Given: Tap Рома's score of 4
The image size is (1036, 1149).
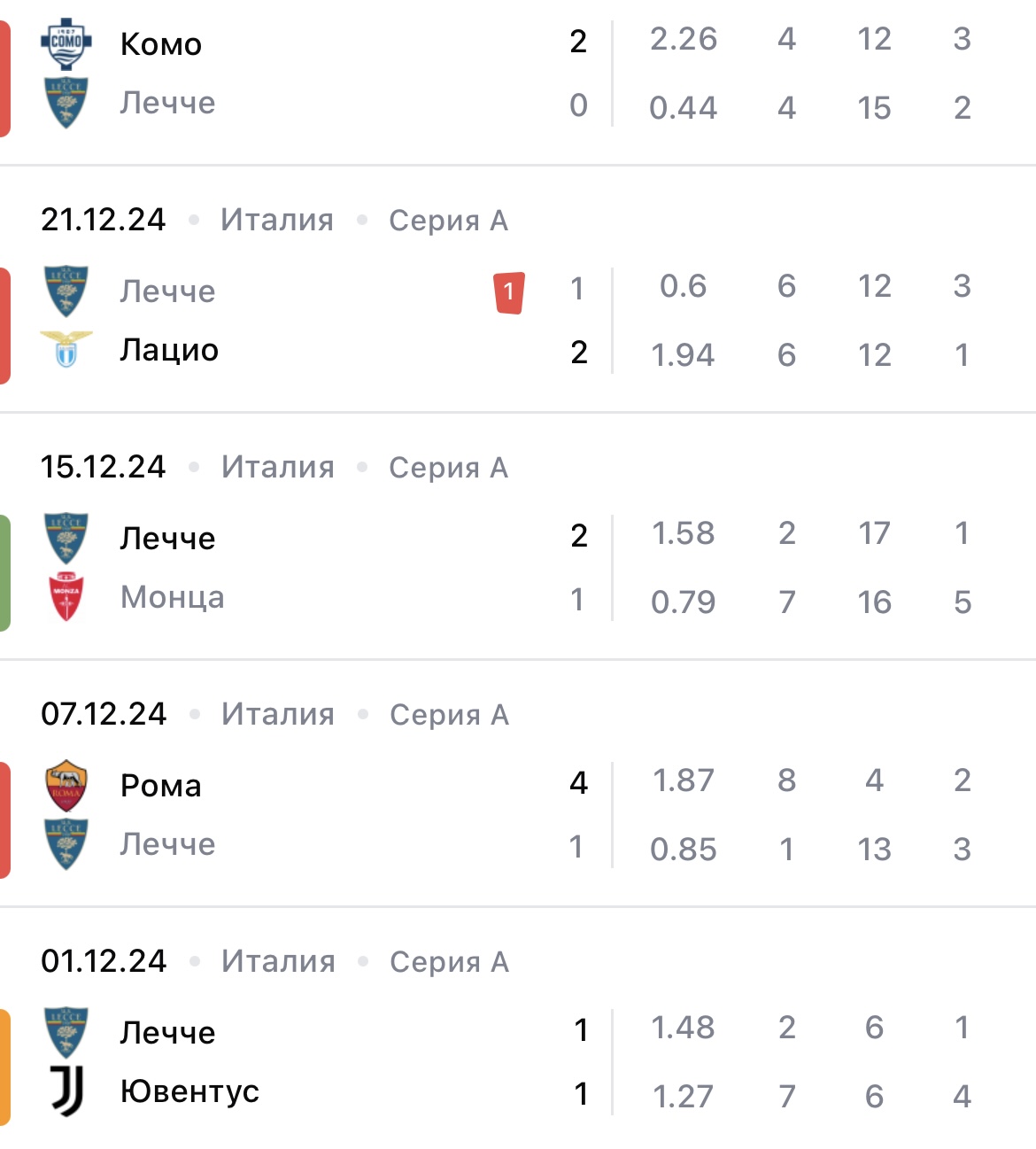Looking at the screenshot, I should [578, 783].
